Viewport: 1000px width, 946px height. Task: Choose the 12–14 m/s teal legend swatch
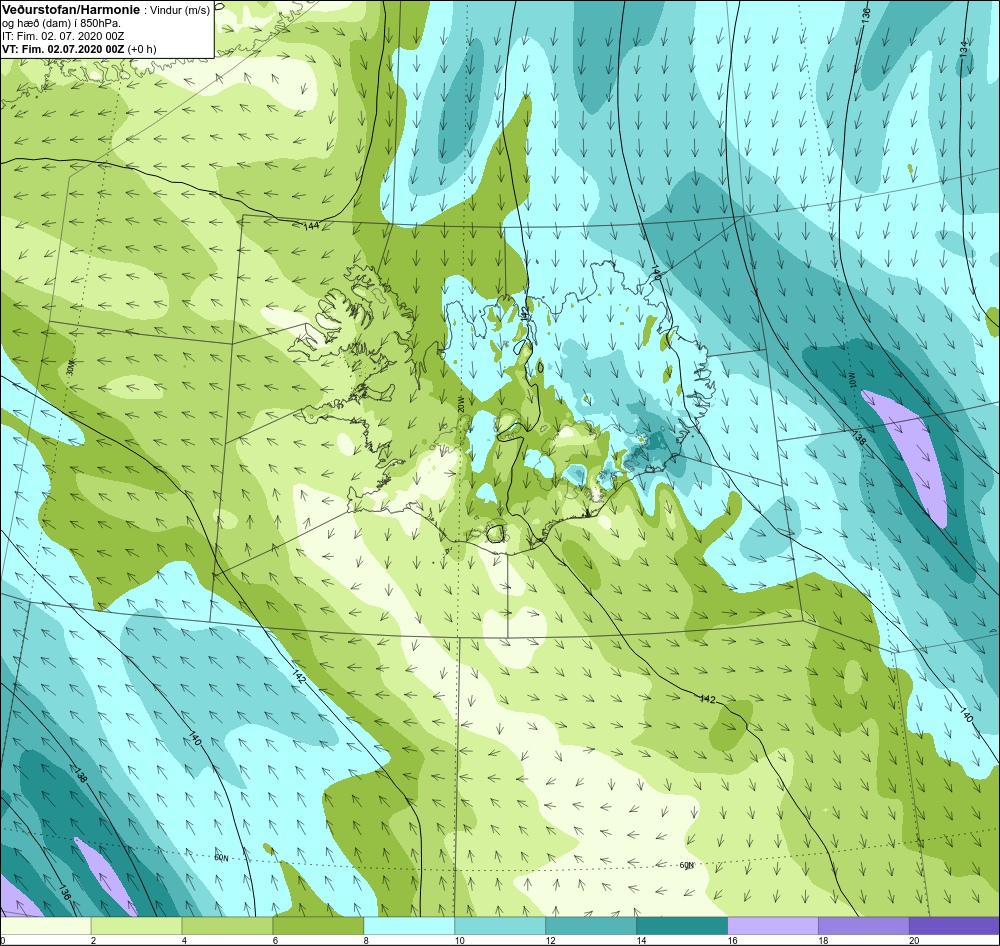pyautogui.click(x=591, y=926)
